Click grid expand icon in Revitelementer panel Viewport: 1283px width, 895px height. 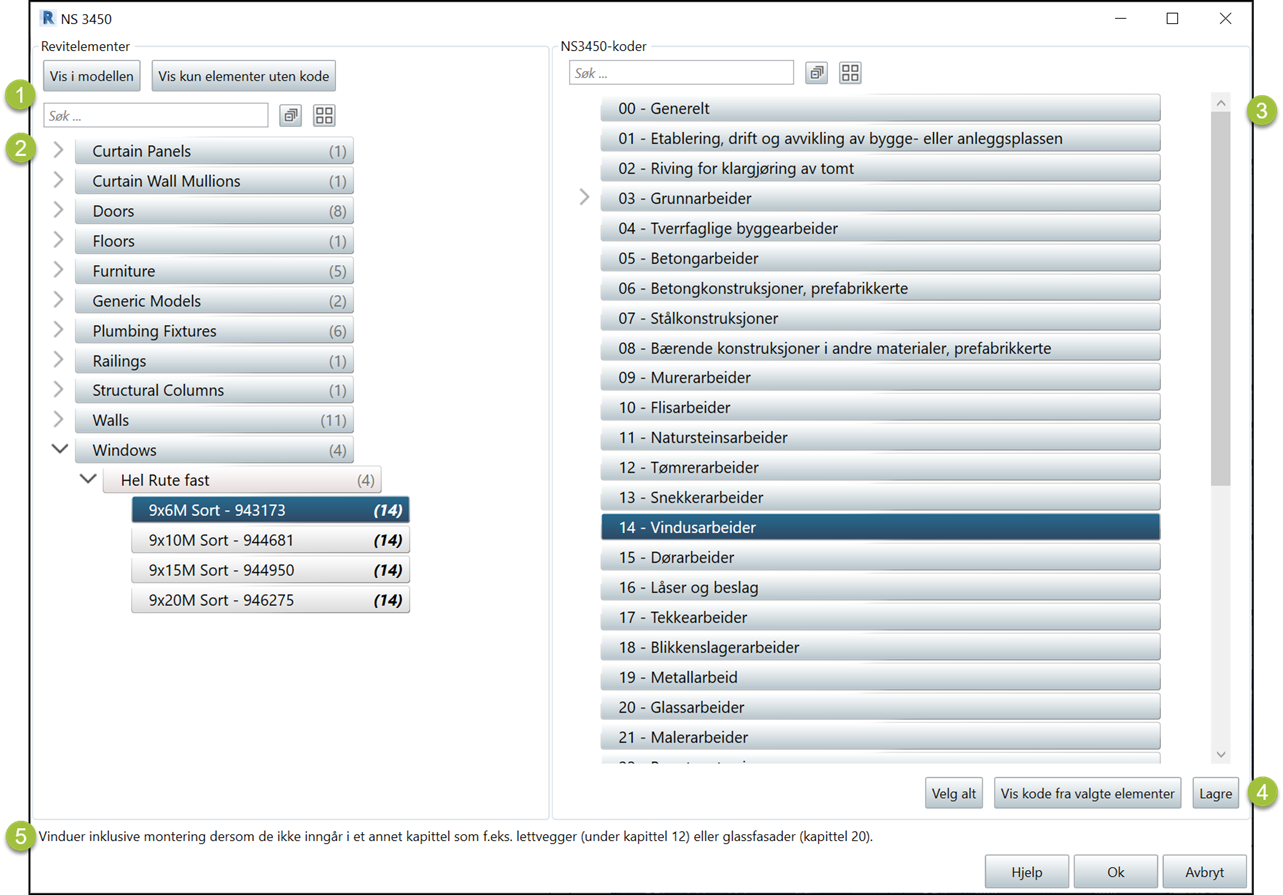(x=324, y=116)
